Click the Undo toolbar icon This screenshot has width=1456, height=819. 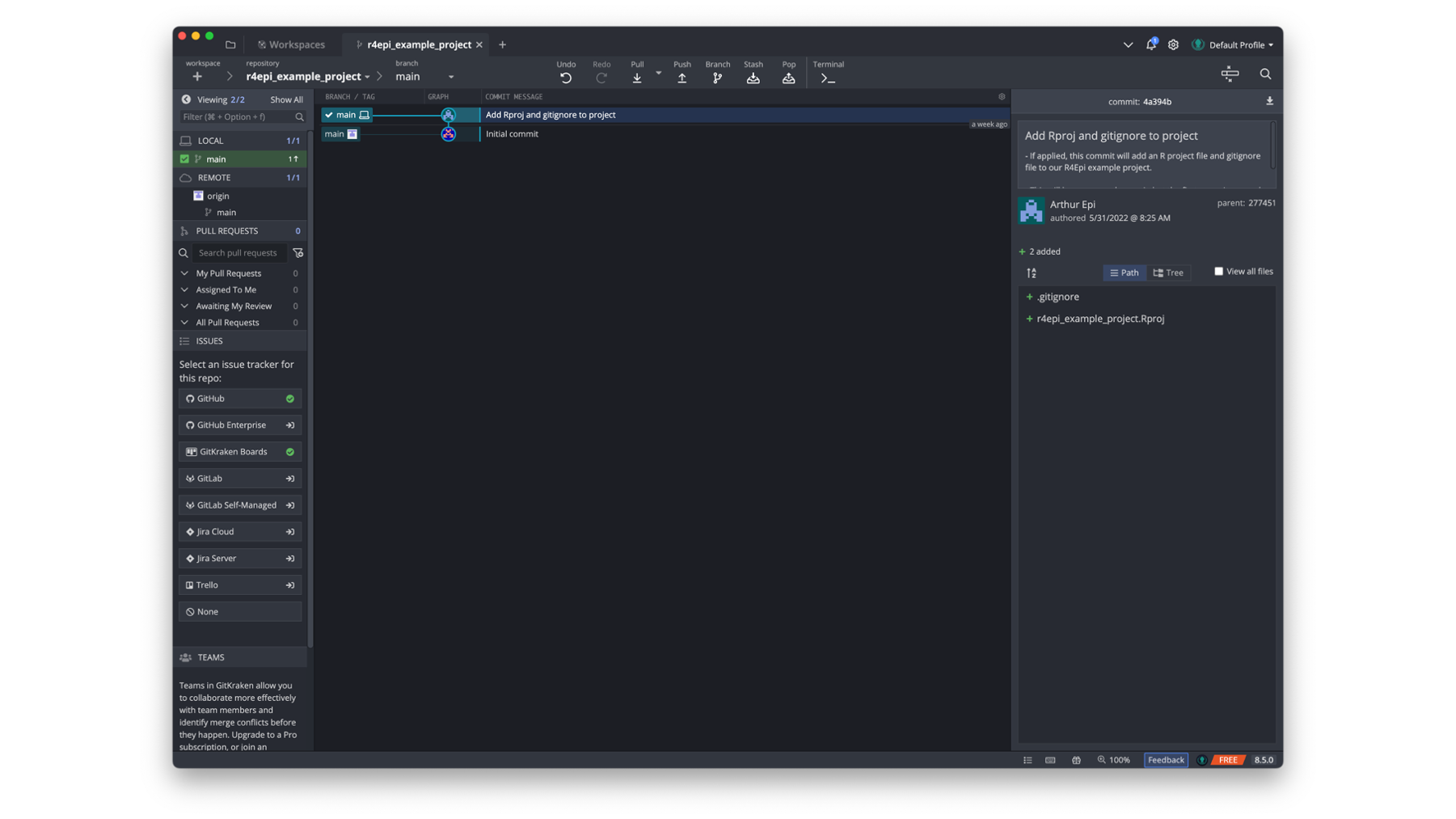pyautogui.click(x=566, y=78)
